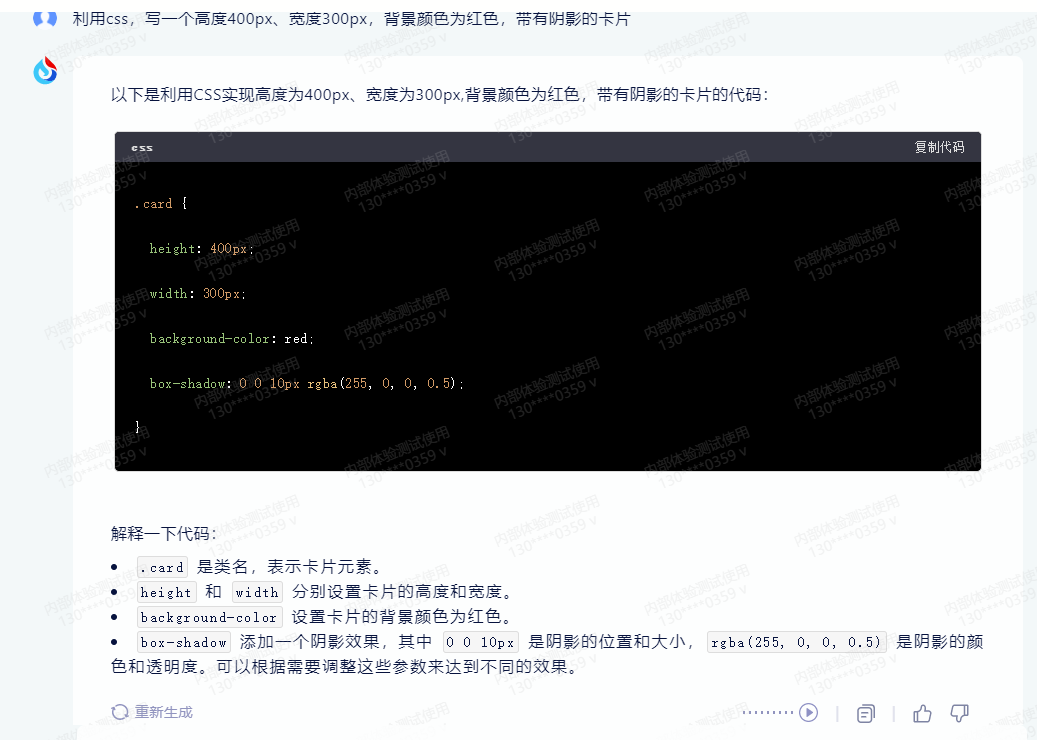
Task: Click the .card { line in the code
Action: pyautogui.click(x=161, y=204)
